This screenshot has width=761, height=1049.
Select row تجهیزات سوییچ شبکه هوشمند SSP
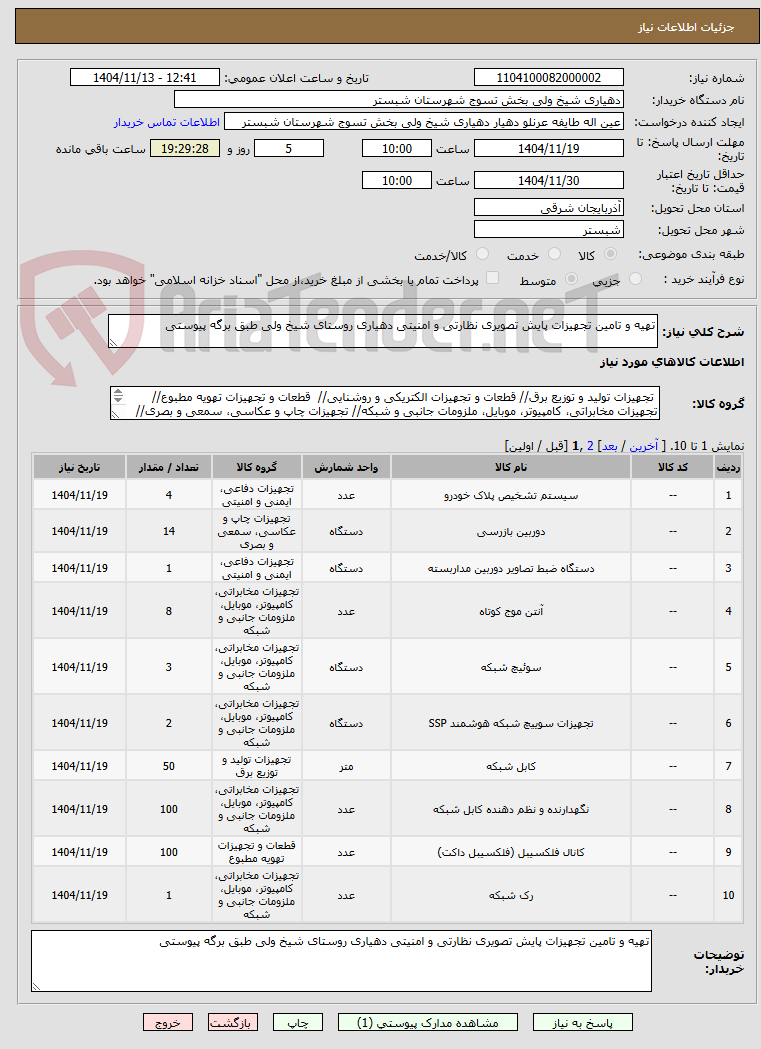(x=387, y=723)
